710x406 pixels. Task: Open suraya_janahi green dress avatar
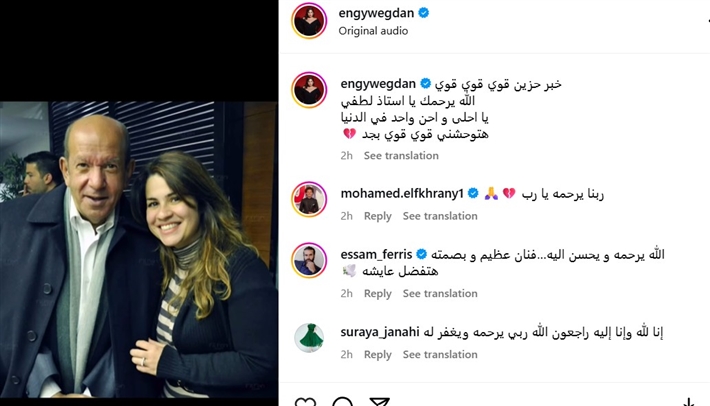tap(309, 338)
